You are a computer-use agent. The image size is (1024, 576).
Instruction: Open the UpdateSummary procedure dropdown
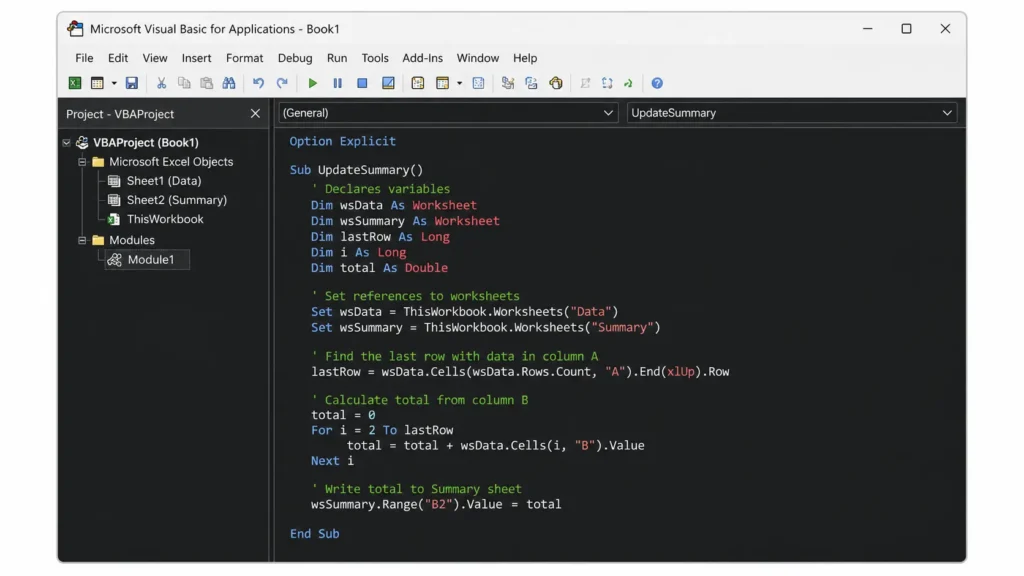(x=792, y=113)
